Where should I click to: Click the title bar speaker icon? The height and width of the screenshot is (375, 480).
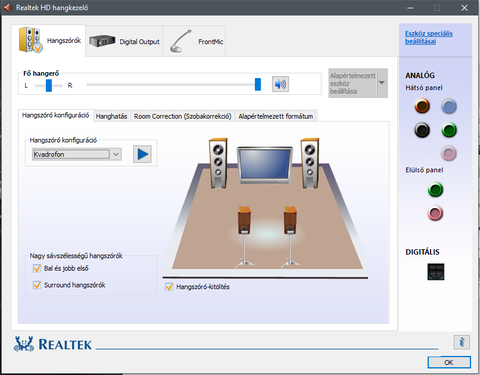[8, 7]
